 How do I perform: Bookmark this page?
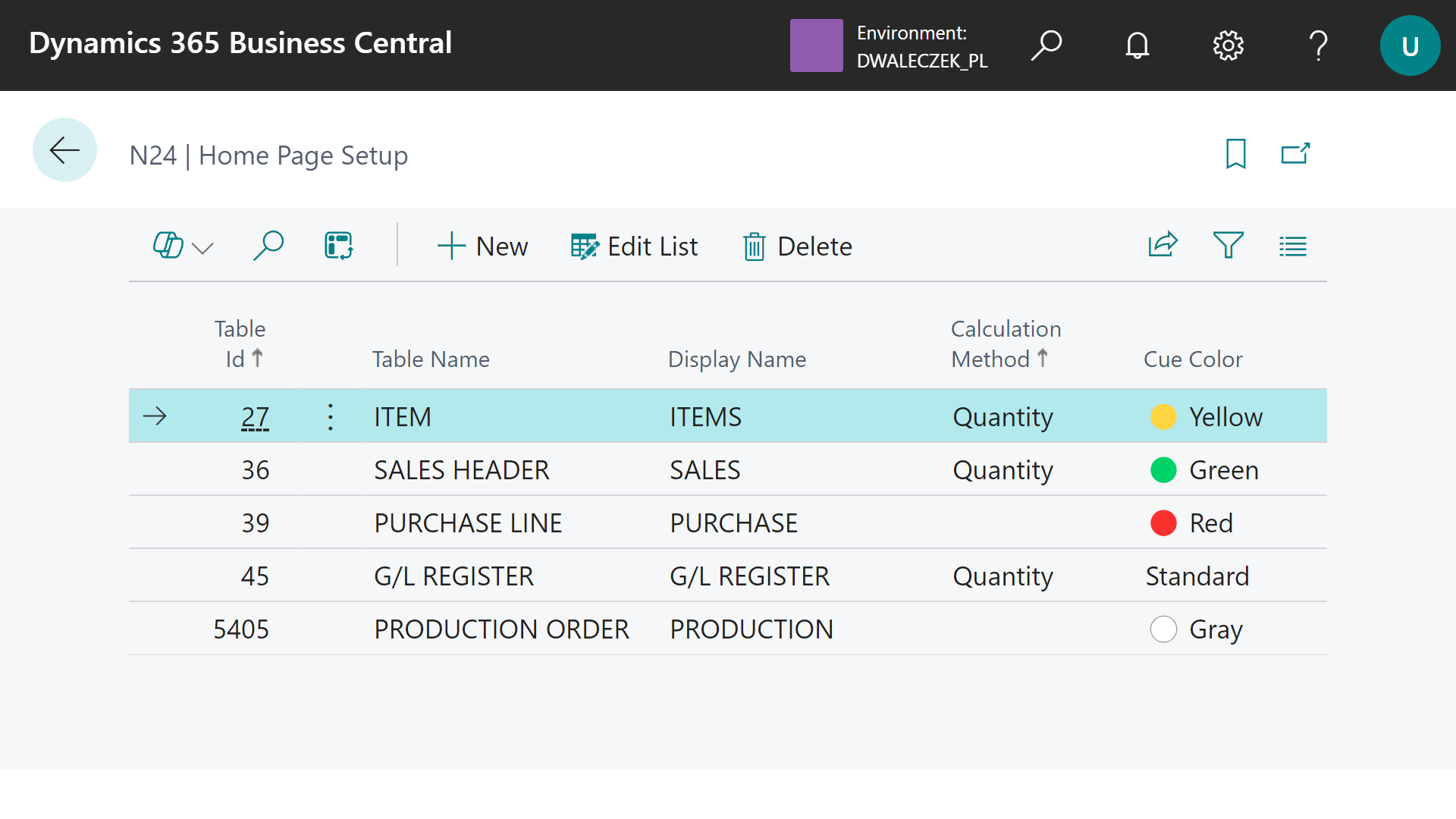1236,154
